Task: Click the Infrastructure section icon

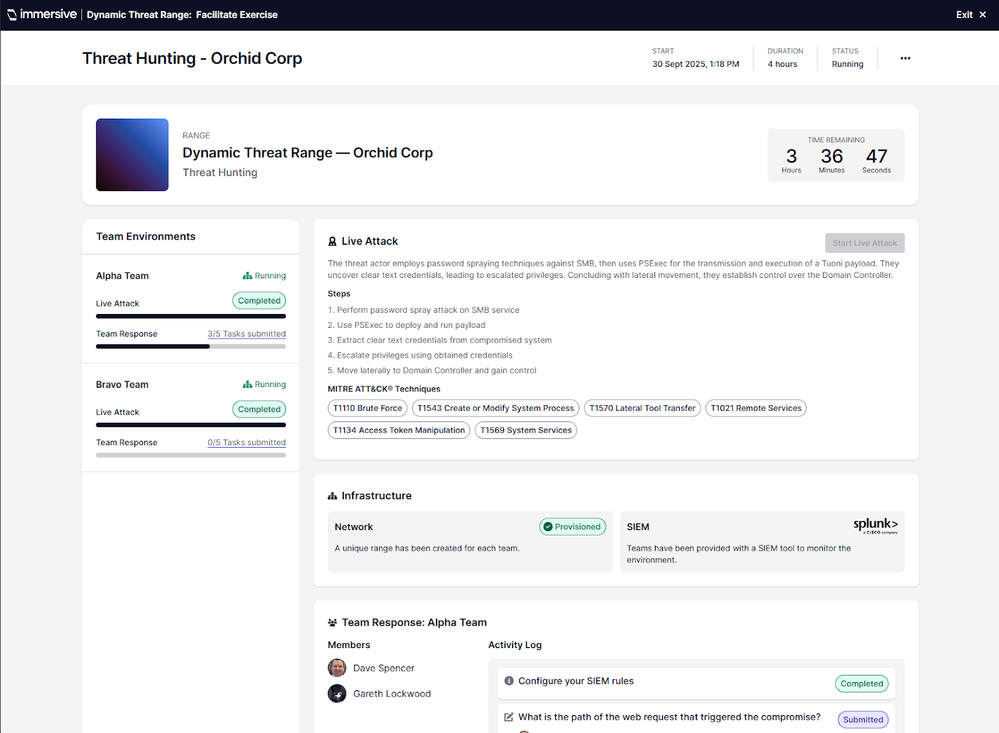Action: tap(332, 496)
